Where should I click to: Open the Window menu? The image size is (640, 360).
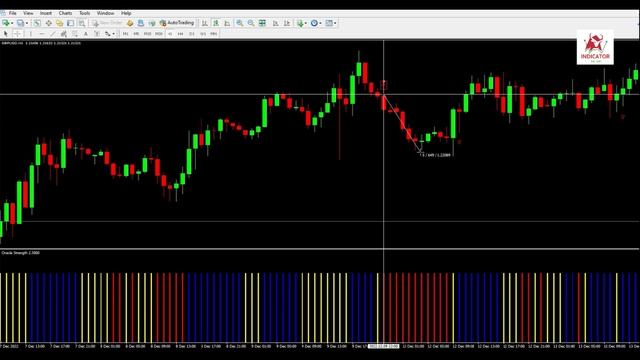105,13
